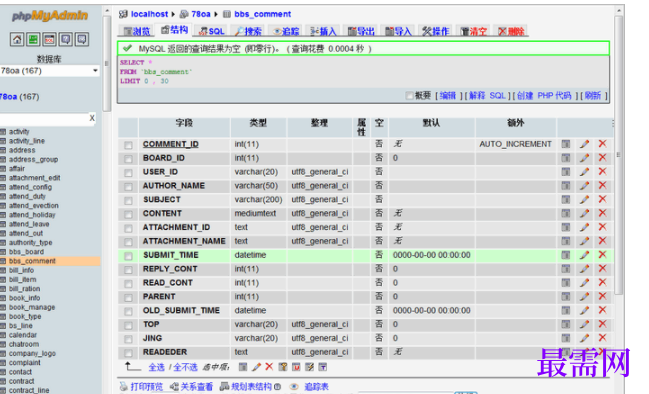
Task: Open the green SQL query window icon
Action: 33,40
